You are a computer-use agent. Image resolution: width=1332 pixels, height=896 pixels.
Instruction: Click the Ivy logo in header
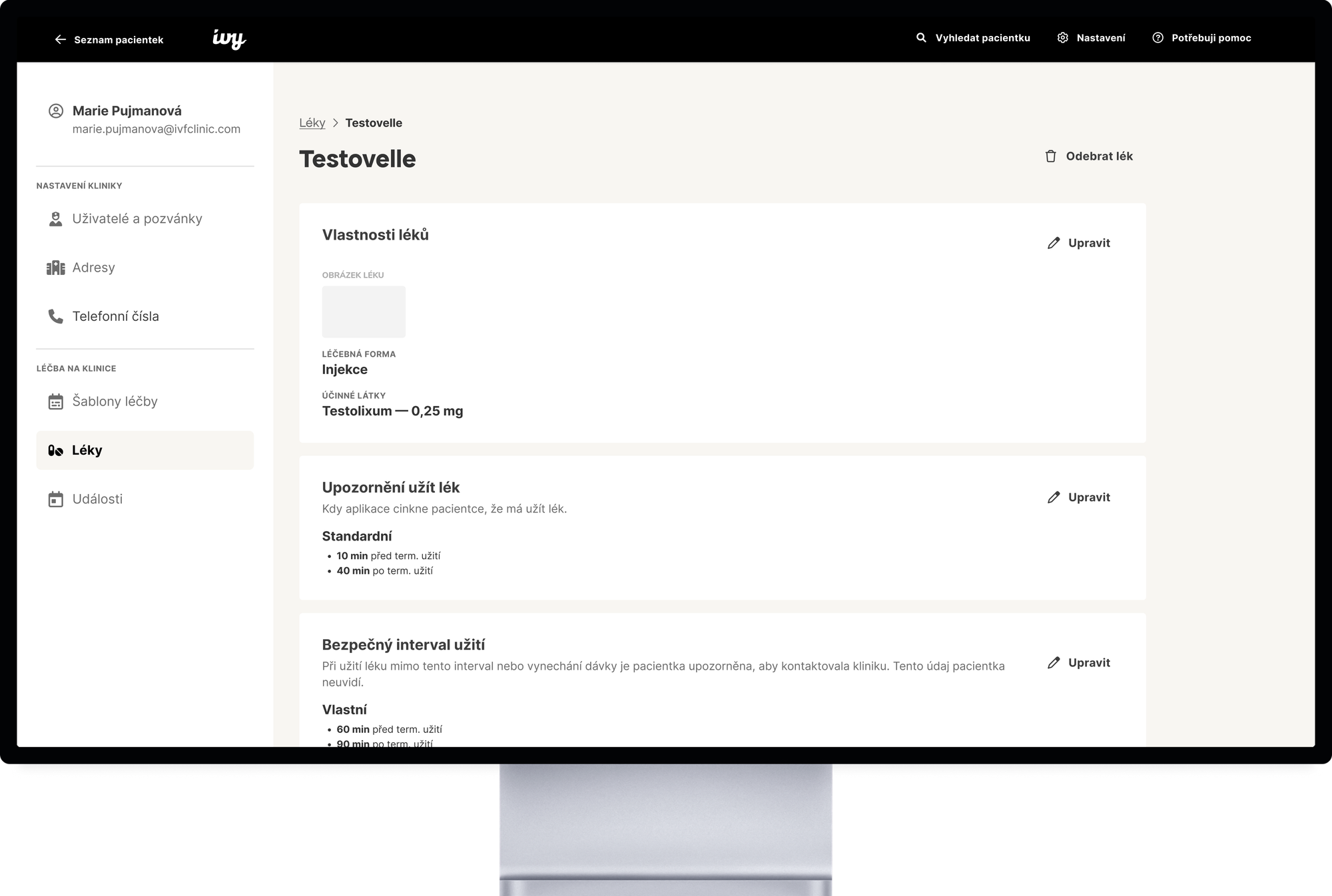(x=229, y=39)
